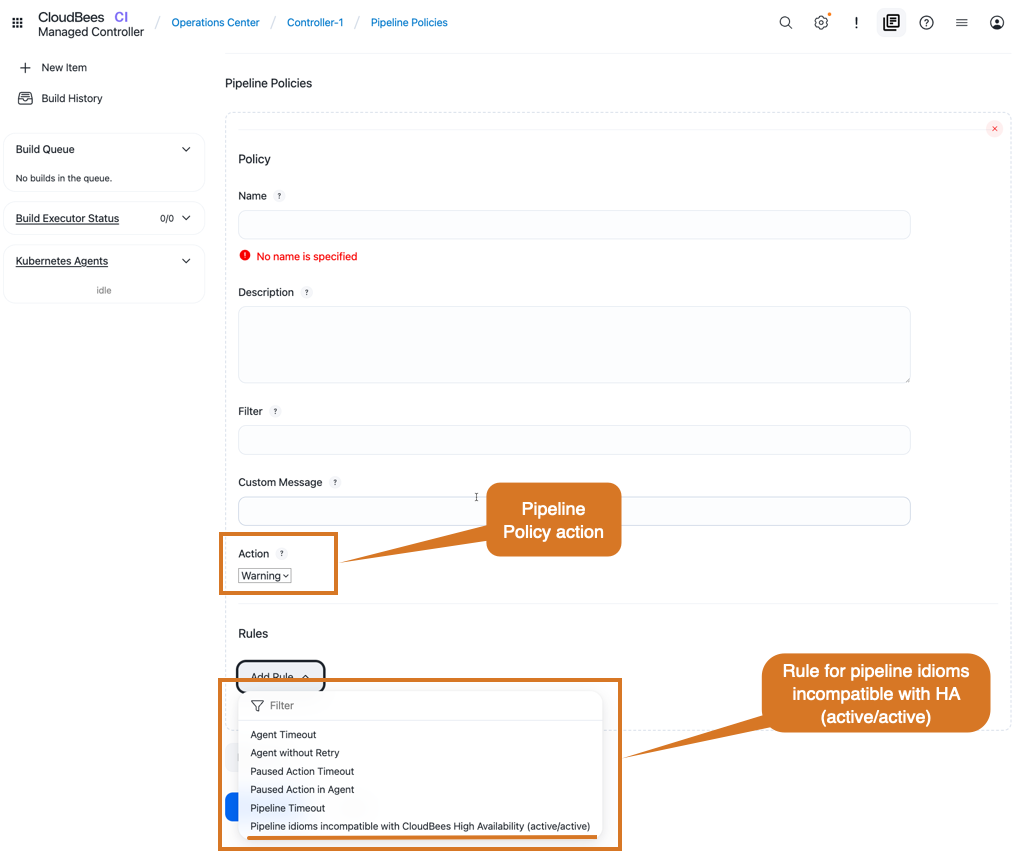Click the 'Rules' section heading
Image resolution: width=1024 pixels, height=851 pixels.
(253, 634)
